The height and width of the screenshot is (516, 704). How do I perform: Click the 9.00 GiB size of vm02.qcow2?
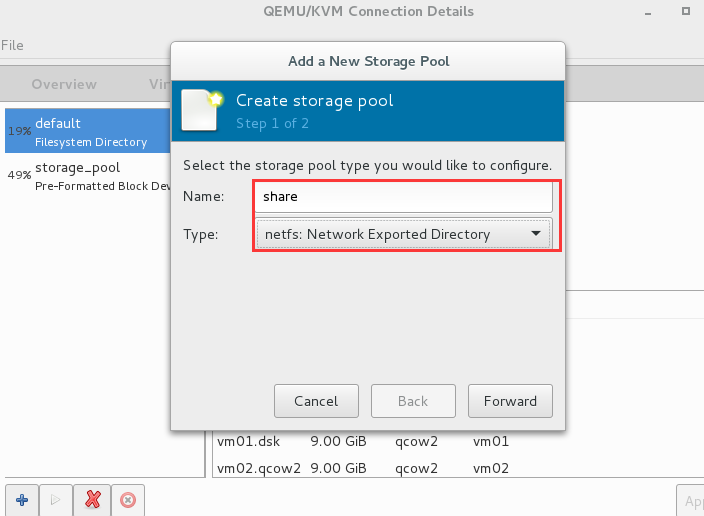pyautogui.click(x=339, y=468)
